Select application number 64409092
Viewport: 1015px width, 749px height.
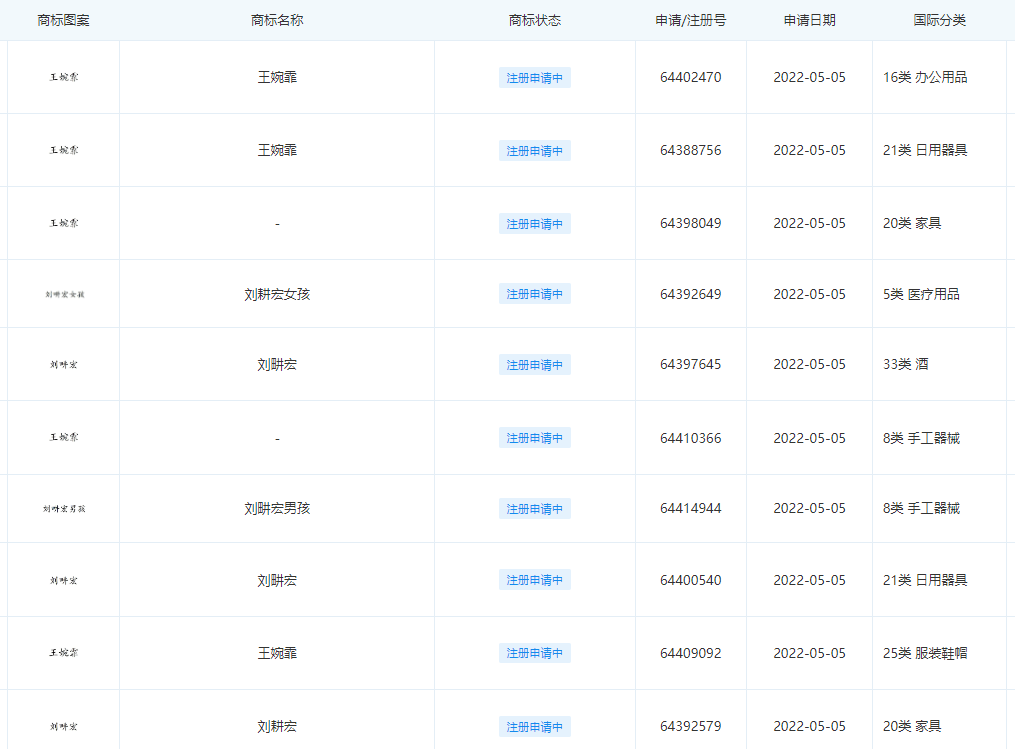click(691, 653)
